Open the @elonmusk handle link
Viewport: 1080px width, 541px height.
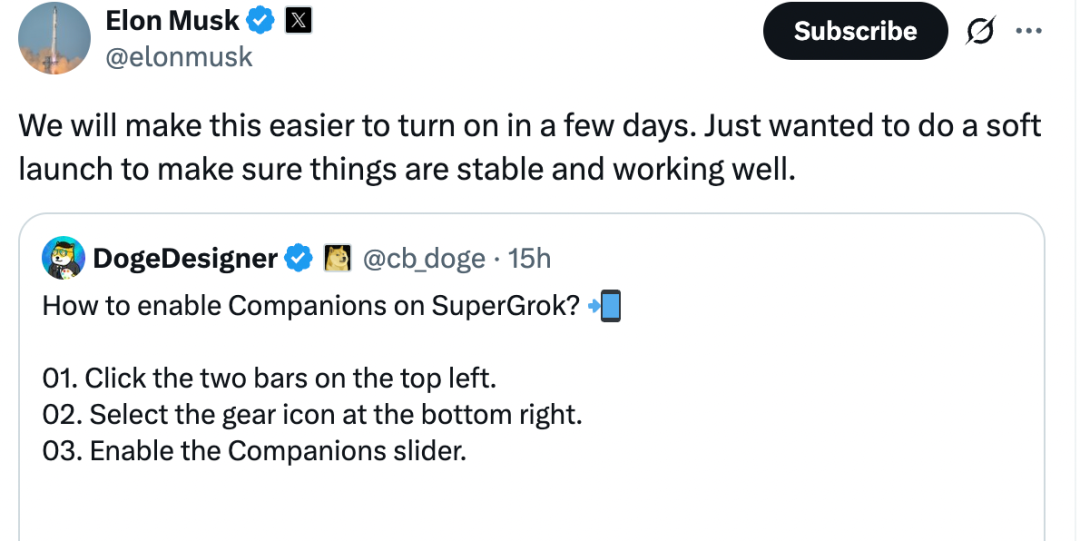pyautogui.click(x=179, y=57)
